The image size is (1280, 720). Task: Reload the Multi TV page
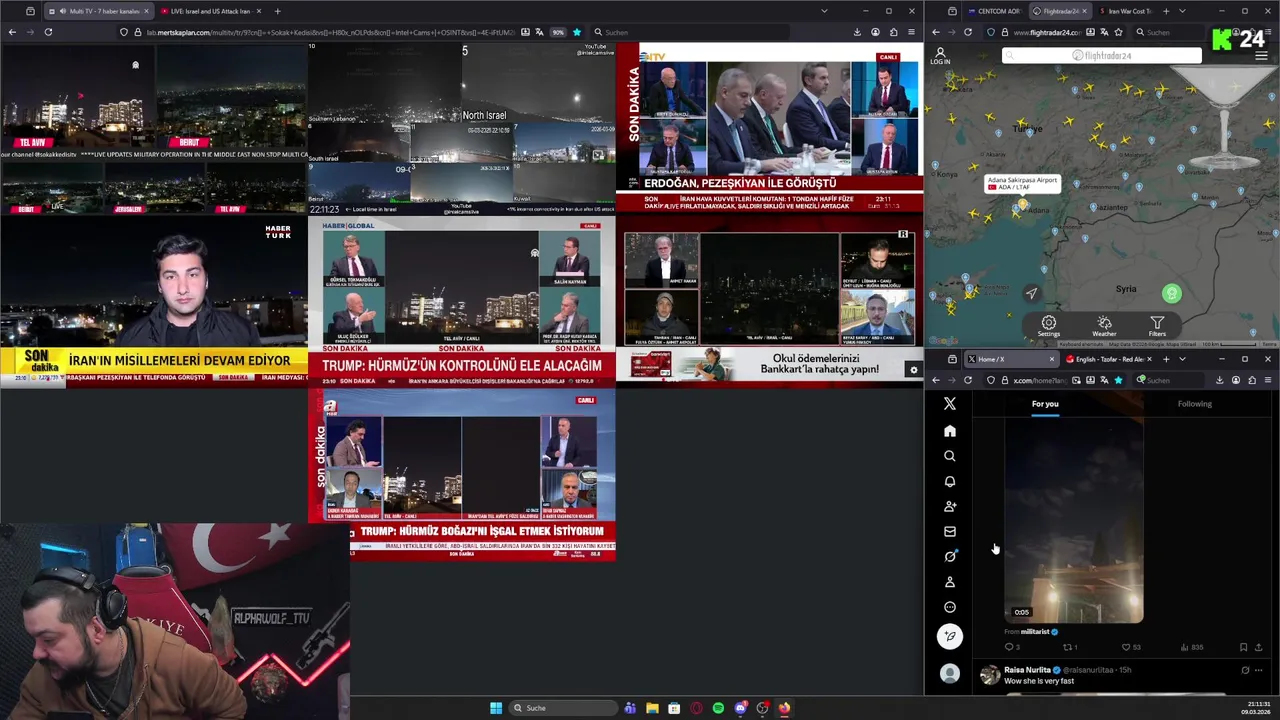point(48,32)
